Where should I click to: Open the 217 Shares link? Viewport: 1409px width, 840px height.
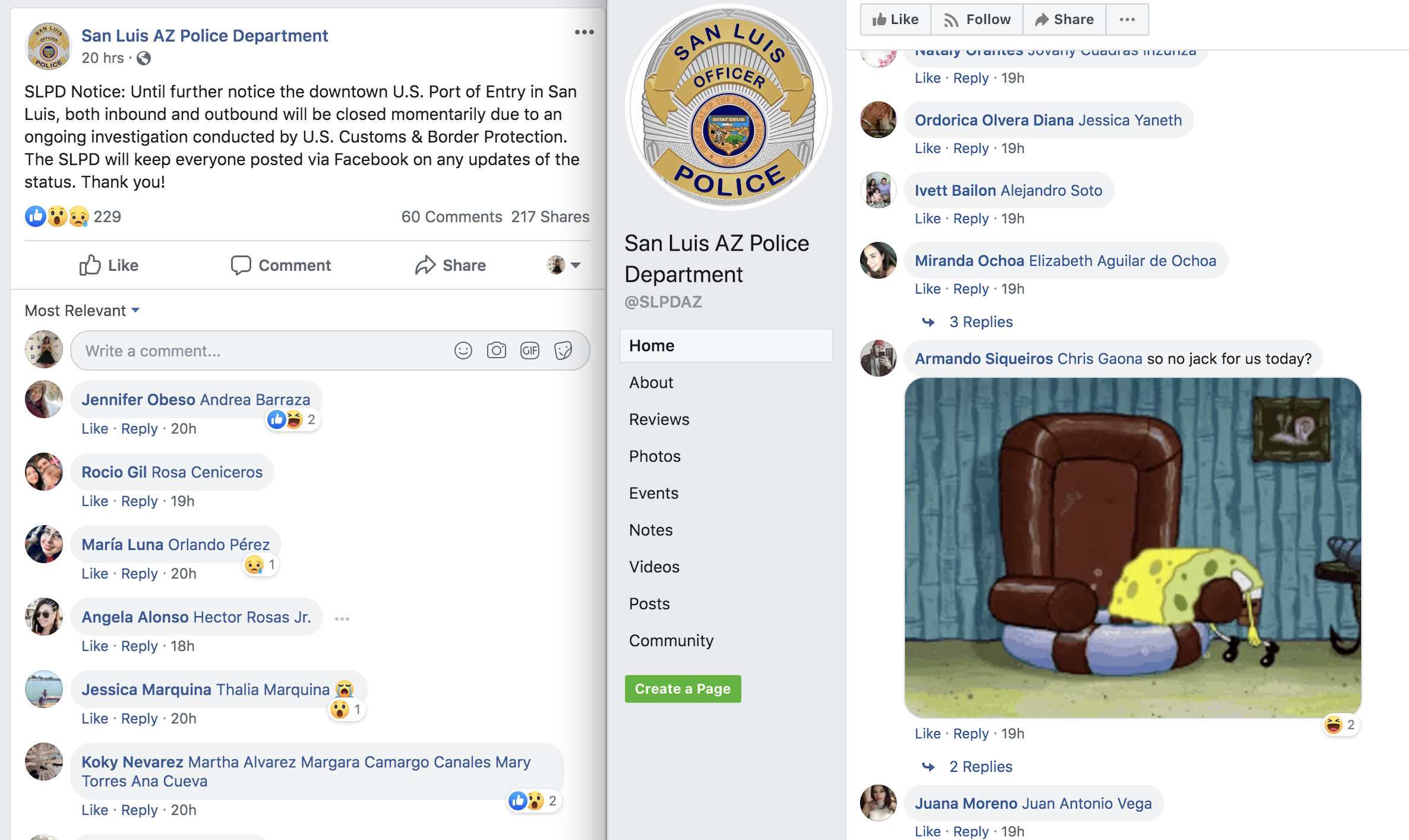tap(550, 217)
